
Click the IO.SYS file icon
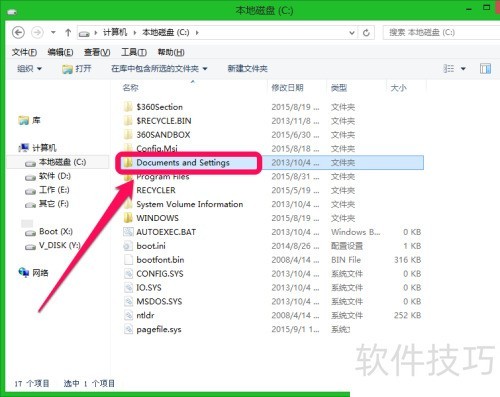tap(128, 288)
